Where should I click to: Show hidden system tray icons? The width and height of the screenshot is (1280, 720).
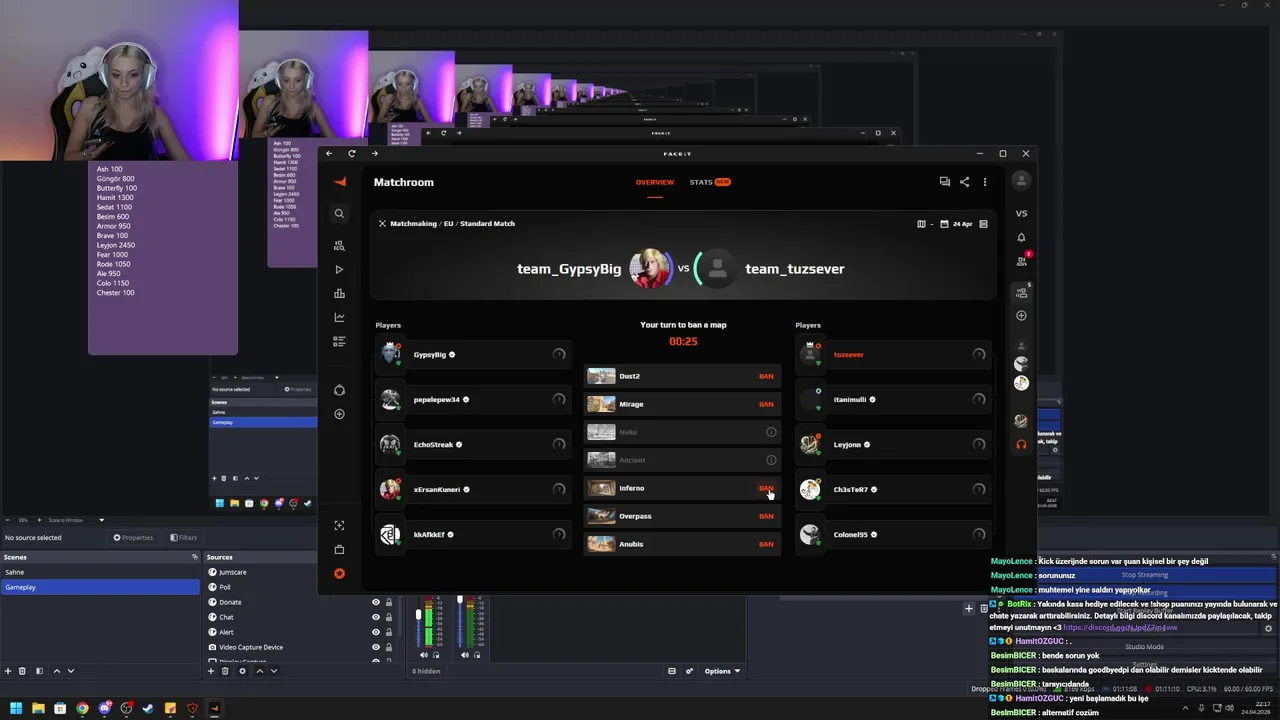[1184, 708]
